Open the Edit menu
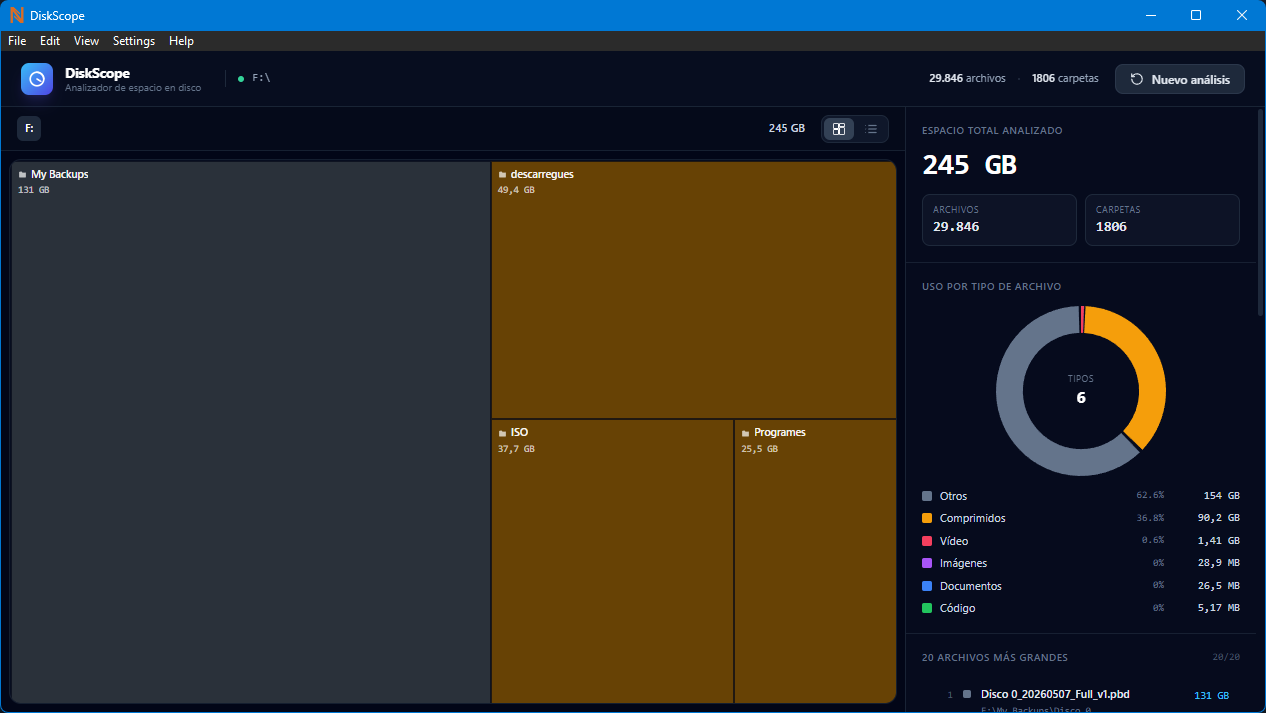This screenshot has width=1266, height=713. [x=50, y=41]
